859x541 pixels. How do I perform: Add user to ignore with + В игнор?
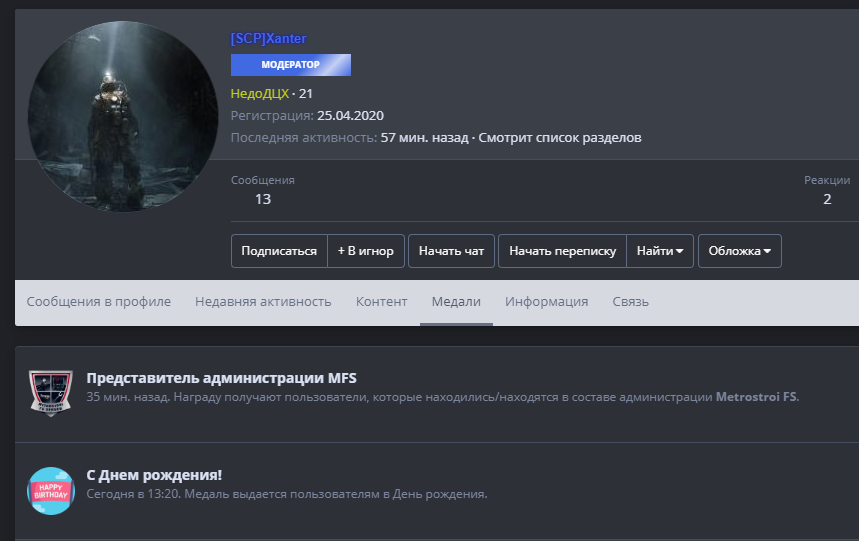366,251
